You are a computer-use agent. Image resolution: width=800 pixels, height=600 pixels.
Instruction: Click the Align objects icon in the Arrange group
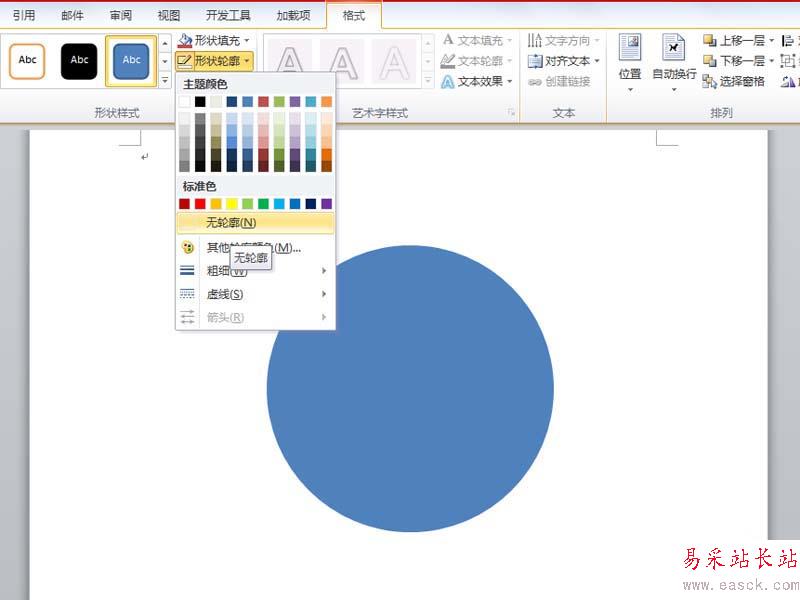pos(788,40)
